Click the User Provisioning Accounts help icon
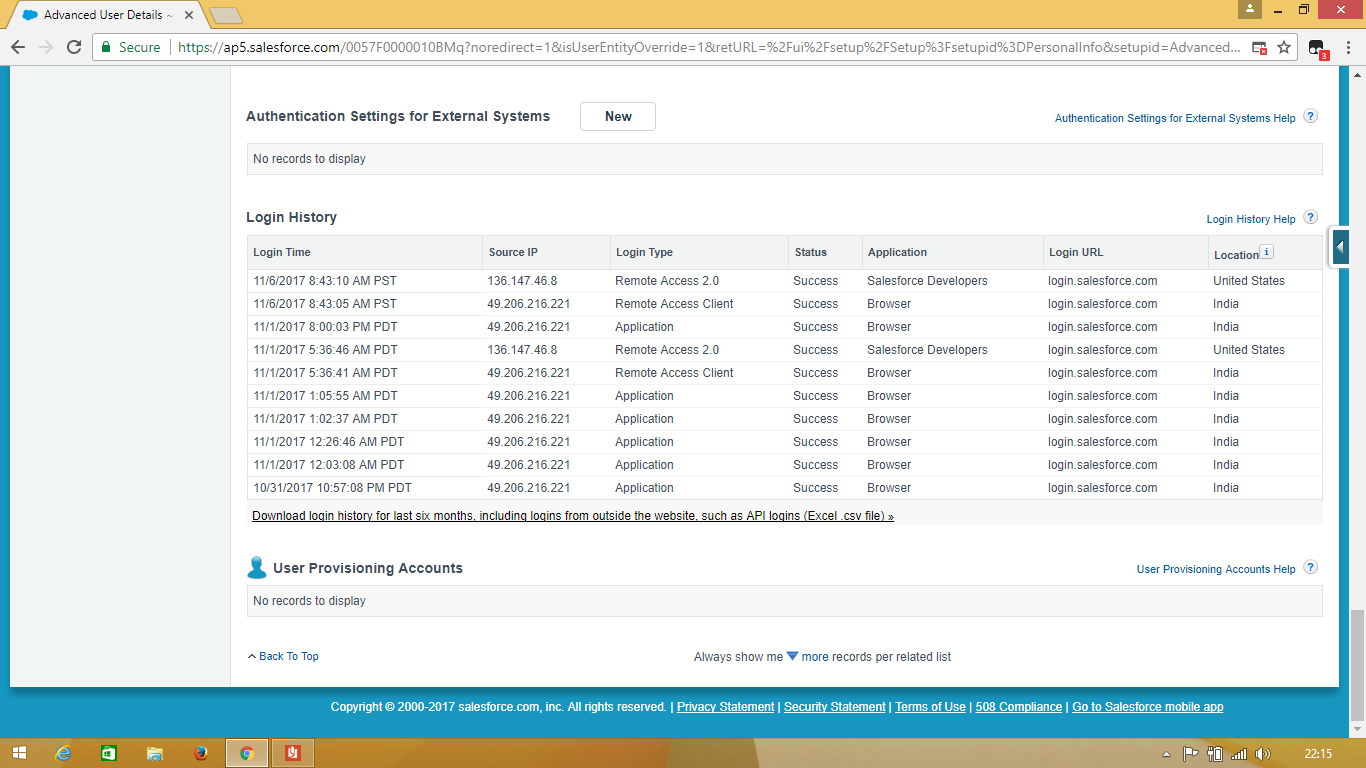 coord(1310,568)
